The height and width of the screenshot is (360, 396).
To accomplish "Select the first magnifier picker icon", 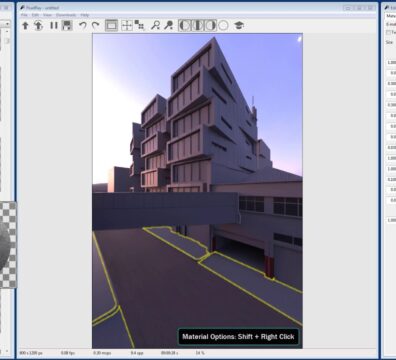I will point(155,25).
